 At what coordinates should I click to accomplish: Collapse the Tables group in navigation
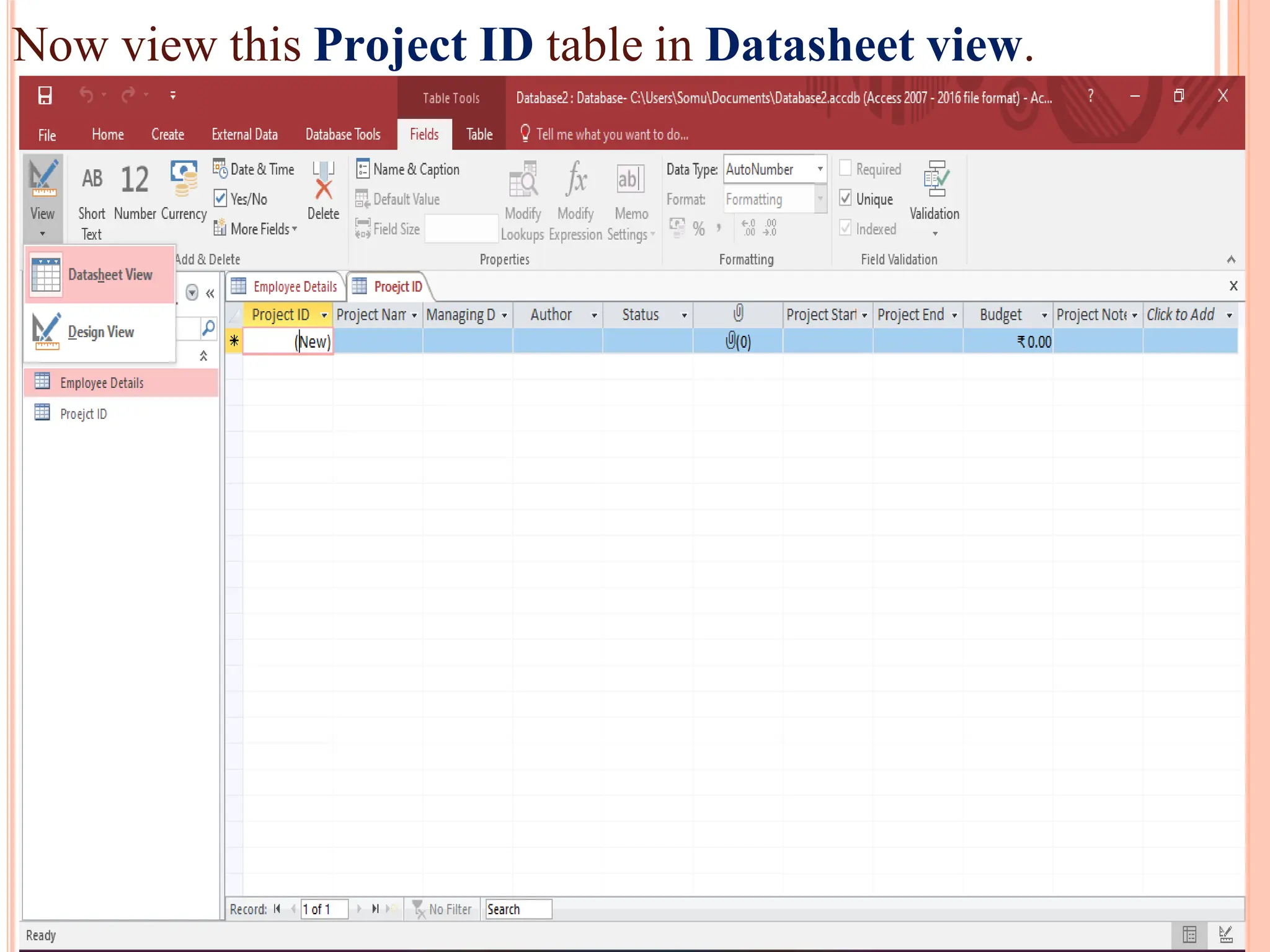pyautogui.click(x=203, y=356)
